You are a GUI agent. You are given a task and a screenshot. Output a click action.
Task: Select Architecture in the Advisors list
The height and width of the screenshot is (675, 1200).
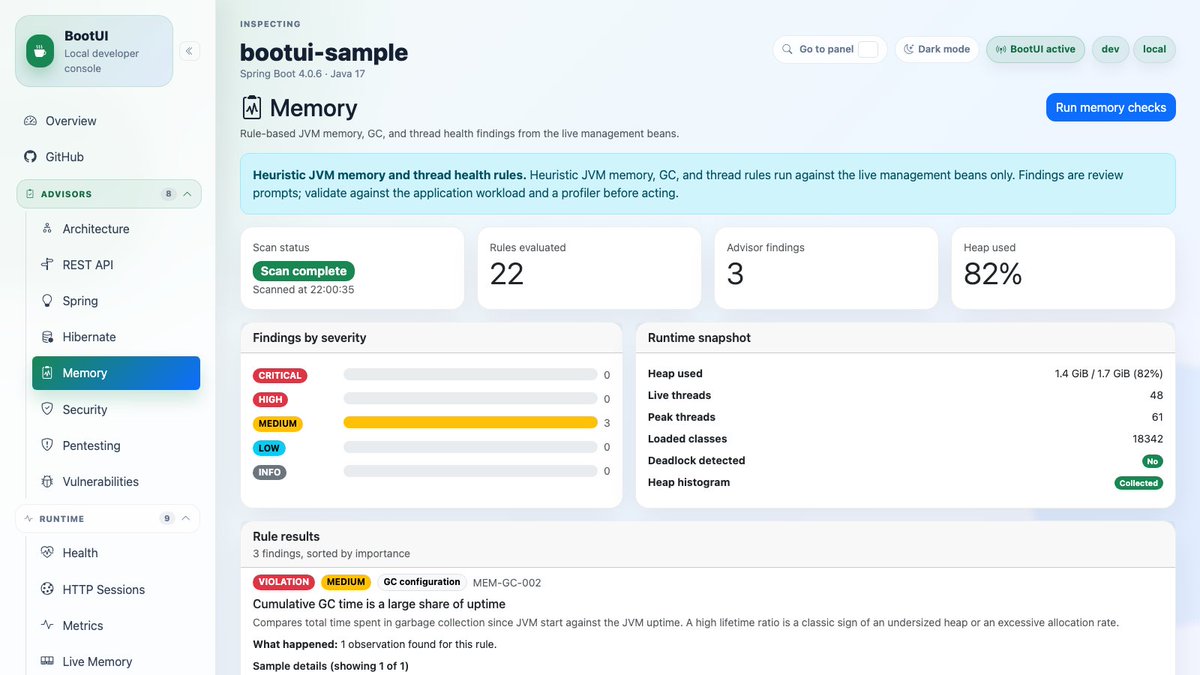pyautogui.click(x=116, y=229)
